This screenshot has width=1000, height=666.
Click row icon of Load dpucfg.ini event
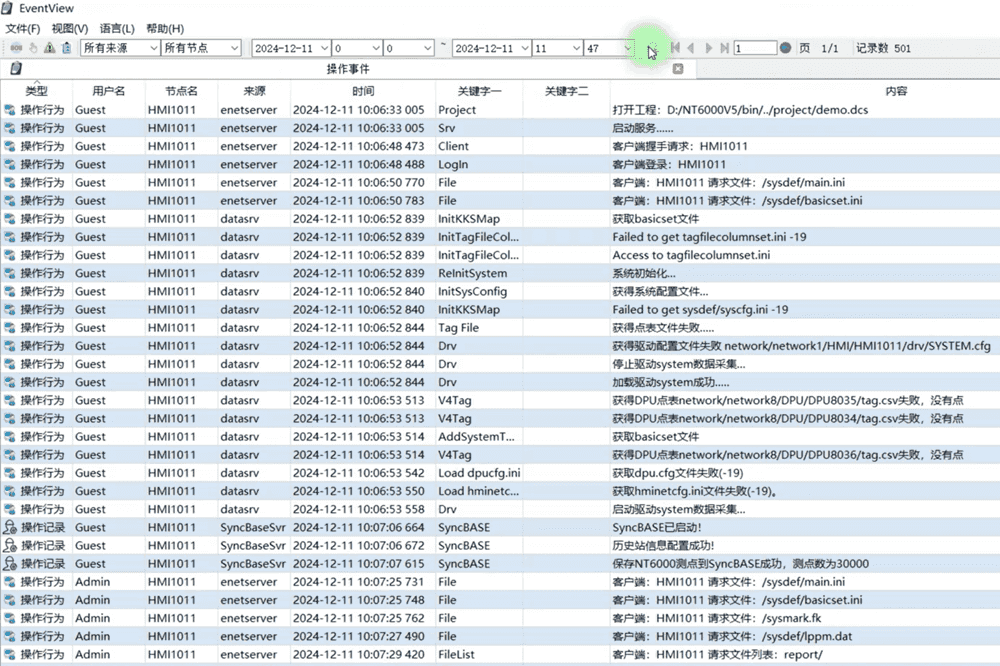(10, 473)
